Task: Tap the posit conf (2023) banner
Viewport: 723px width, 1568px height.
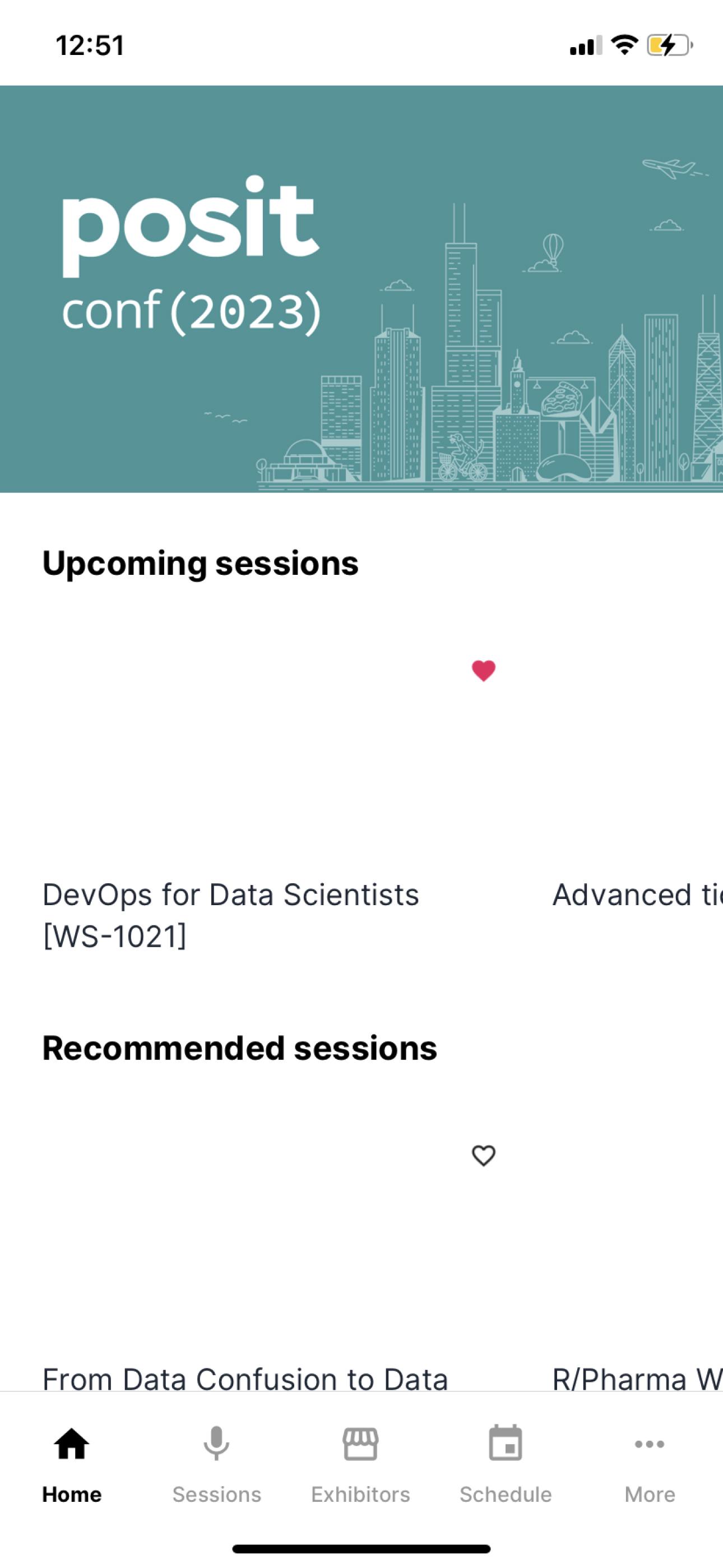Action: [361, 288]
